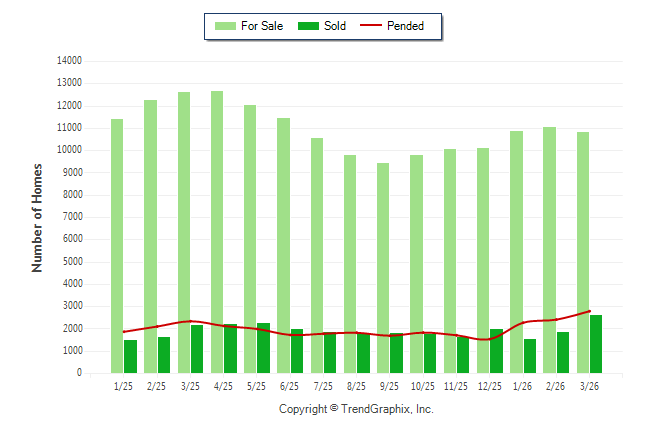Toggle the For Sale legend label
646x434 pixels.
262,26
